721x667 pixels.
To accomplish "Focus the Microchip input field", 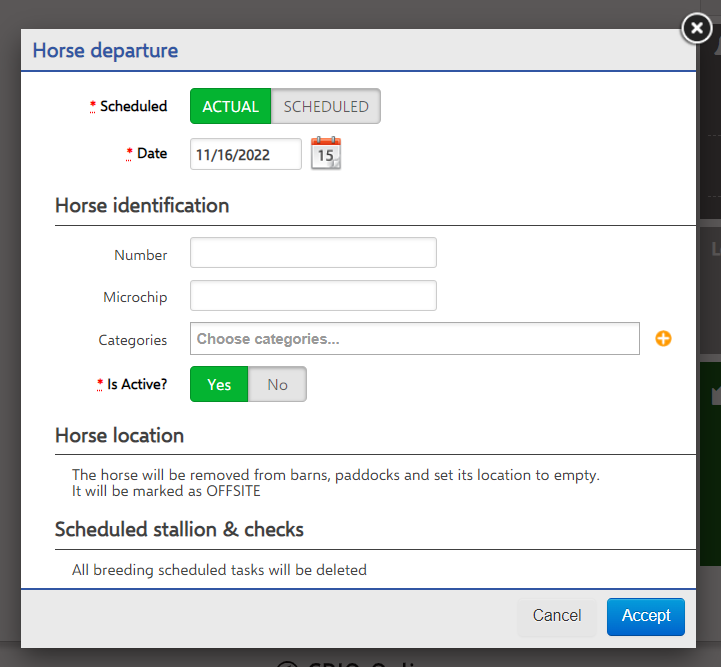I will (313, 296).
